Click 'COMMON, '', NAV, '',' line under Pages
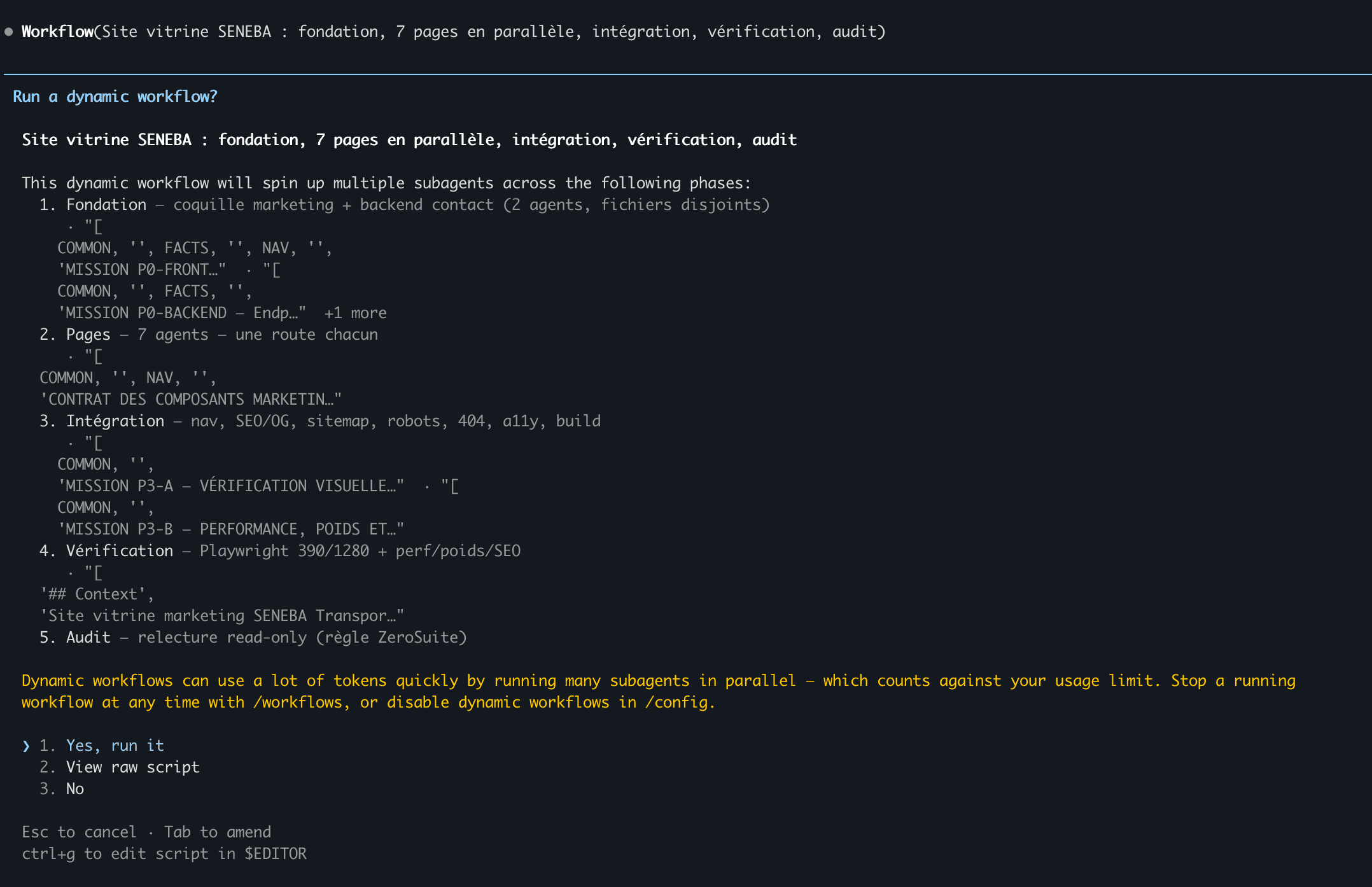Image resolution: width=1372 pixels, height=887 pixels. 128,377
